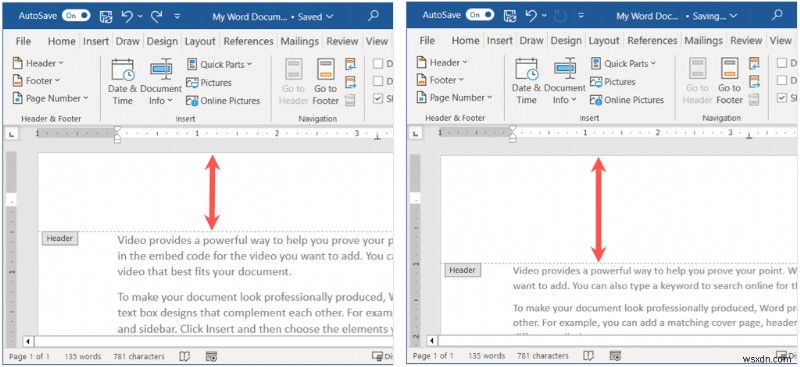Click Header tag label in left window
Image resolution: width=800 pixels, height=367 pixels.
tap(60, 238)
